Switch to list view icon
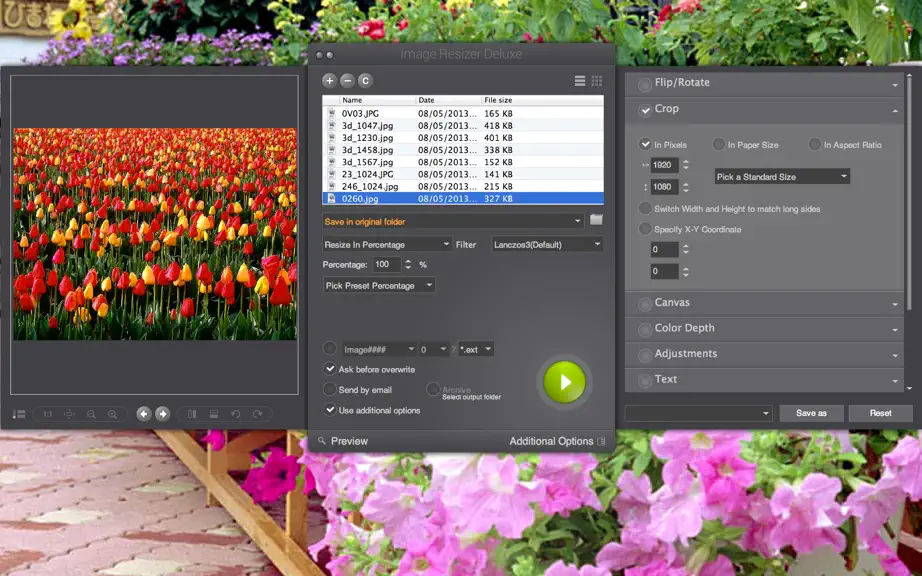Image resolution: width=922 pixels, height=576 pixels. [580, 81]
